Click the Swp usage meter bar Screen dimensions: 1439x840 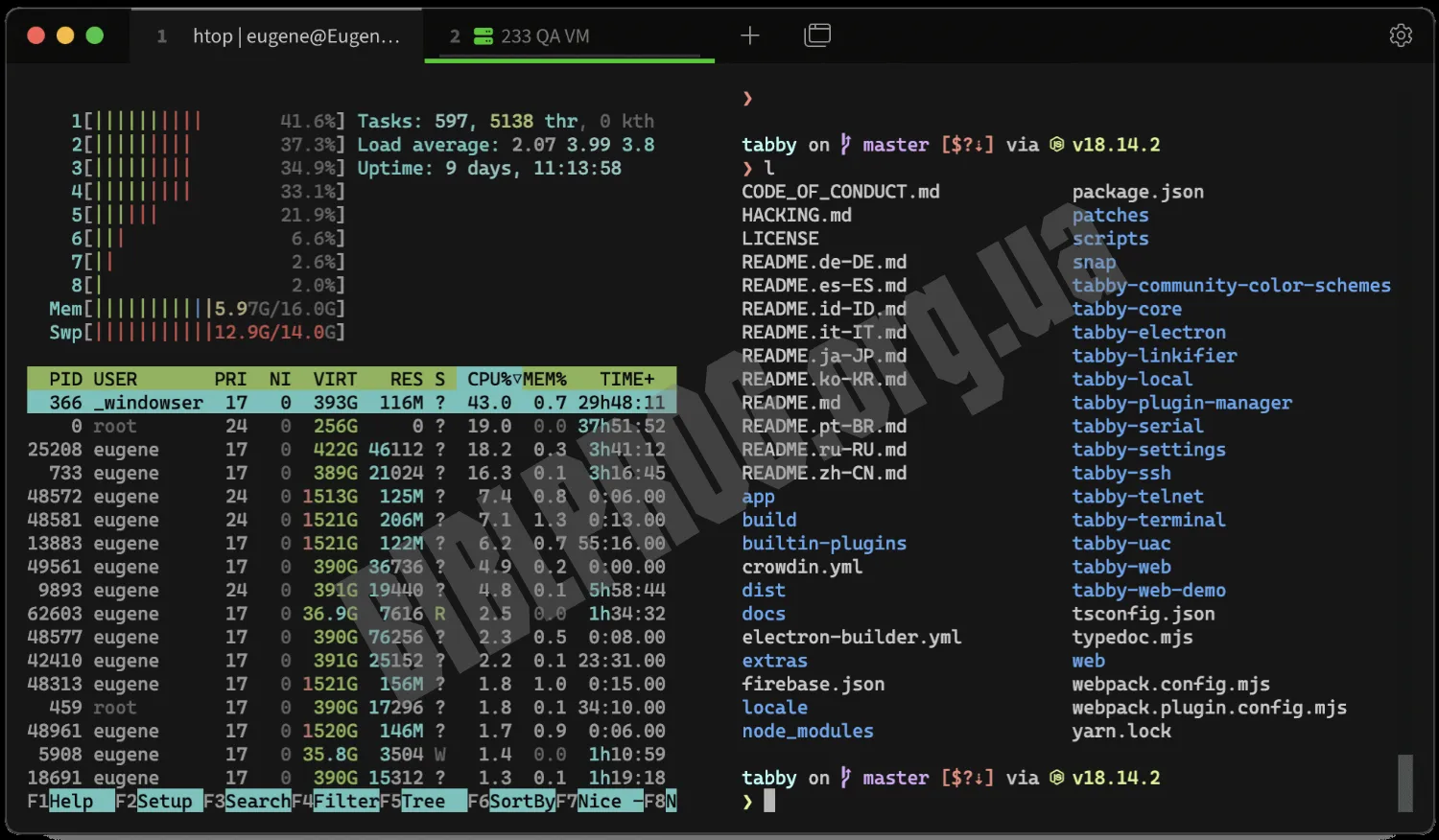[197, 332]
